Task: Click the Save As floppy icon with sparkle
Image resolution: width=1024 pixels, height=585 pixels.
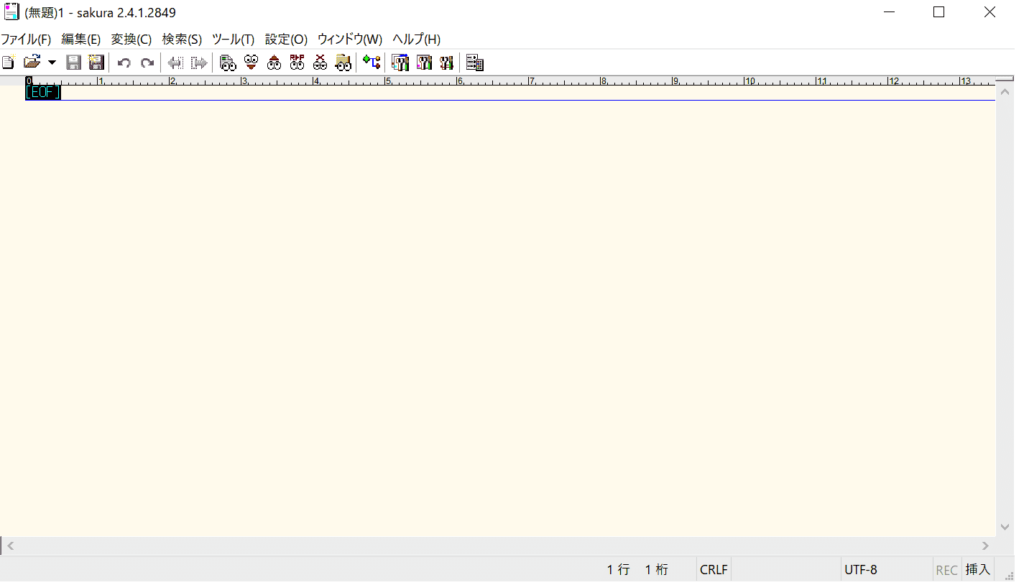Action: click(x=97, y=63)
